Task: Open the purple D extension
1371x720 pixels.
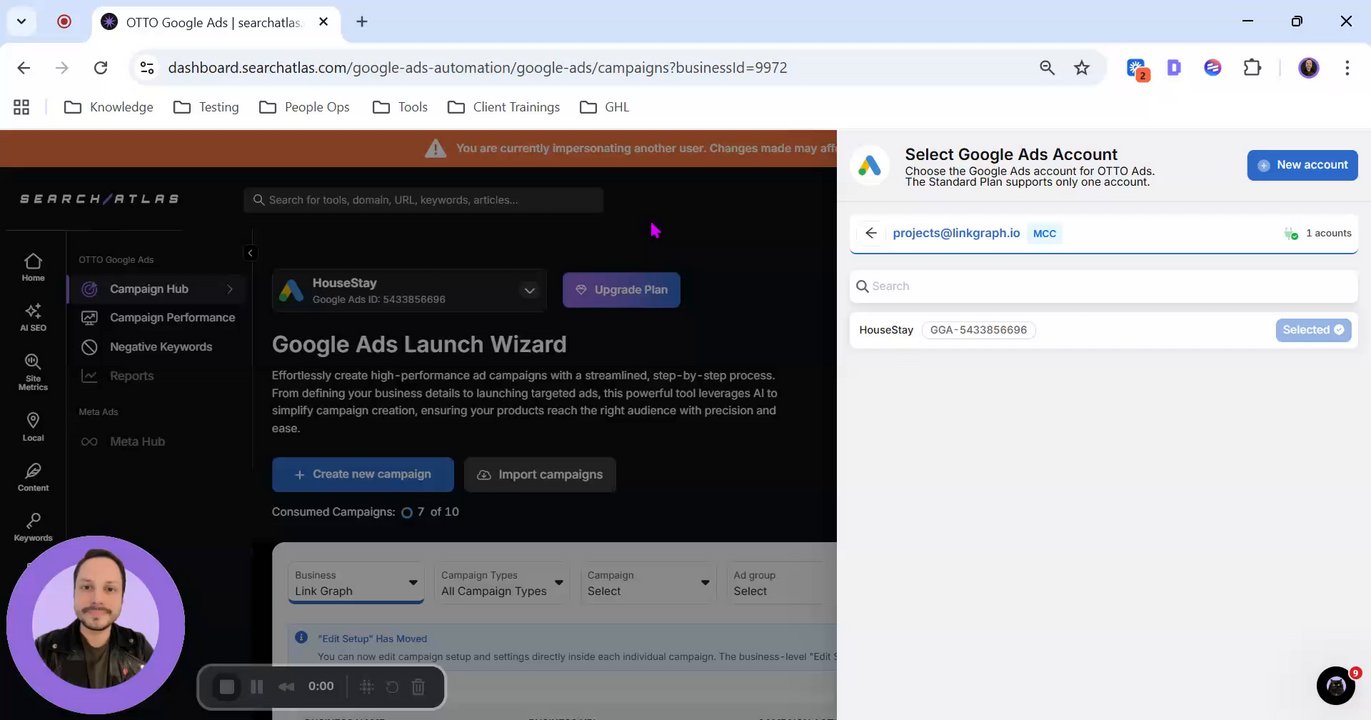Action: [1174, 68]
